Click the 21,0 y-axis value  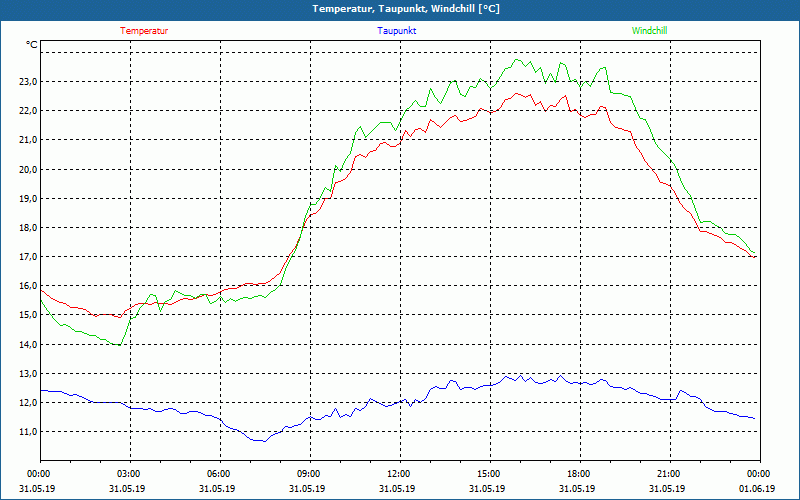28,140
